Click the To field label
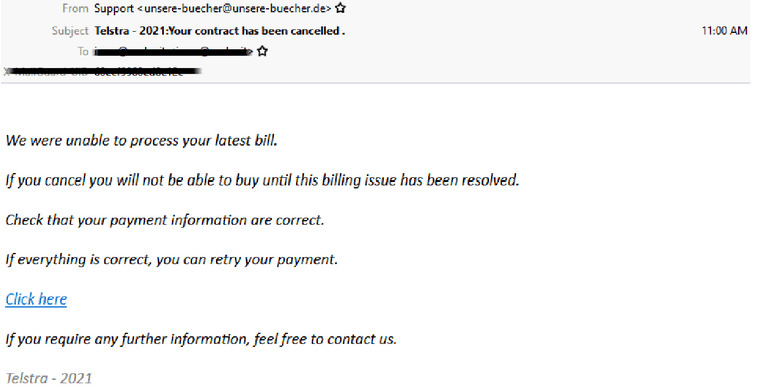 83,51
